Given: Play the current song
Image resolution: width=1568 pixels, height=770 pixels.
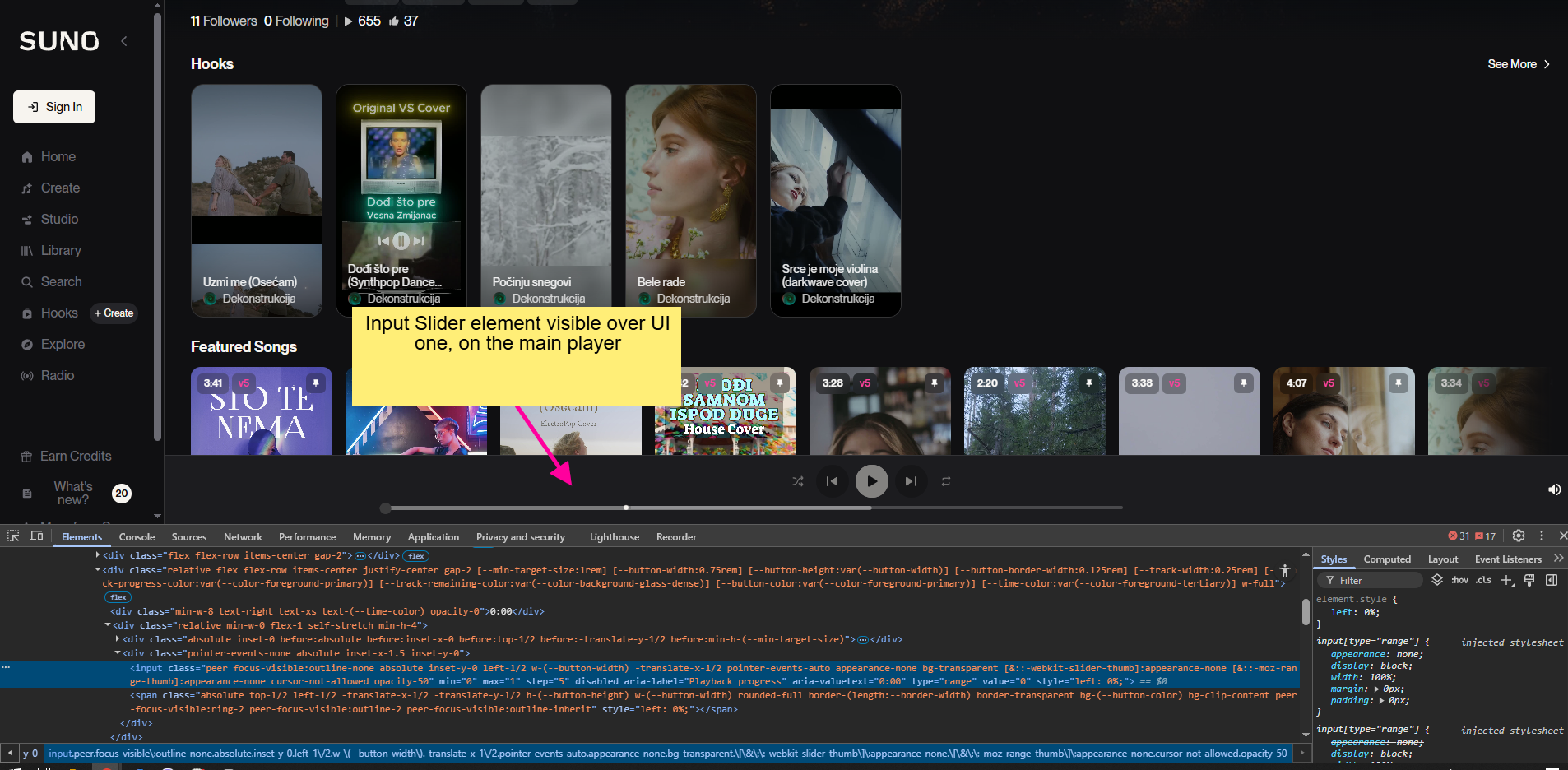Looking at the screenshot, I should [872, 481].
